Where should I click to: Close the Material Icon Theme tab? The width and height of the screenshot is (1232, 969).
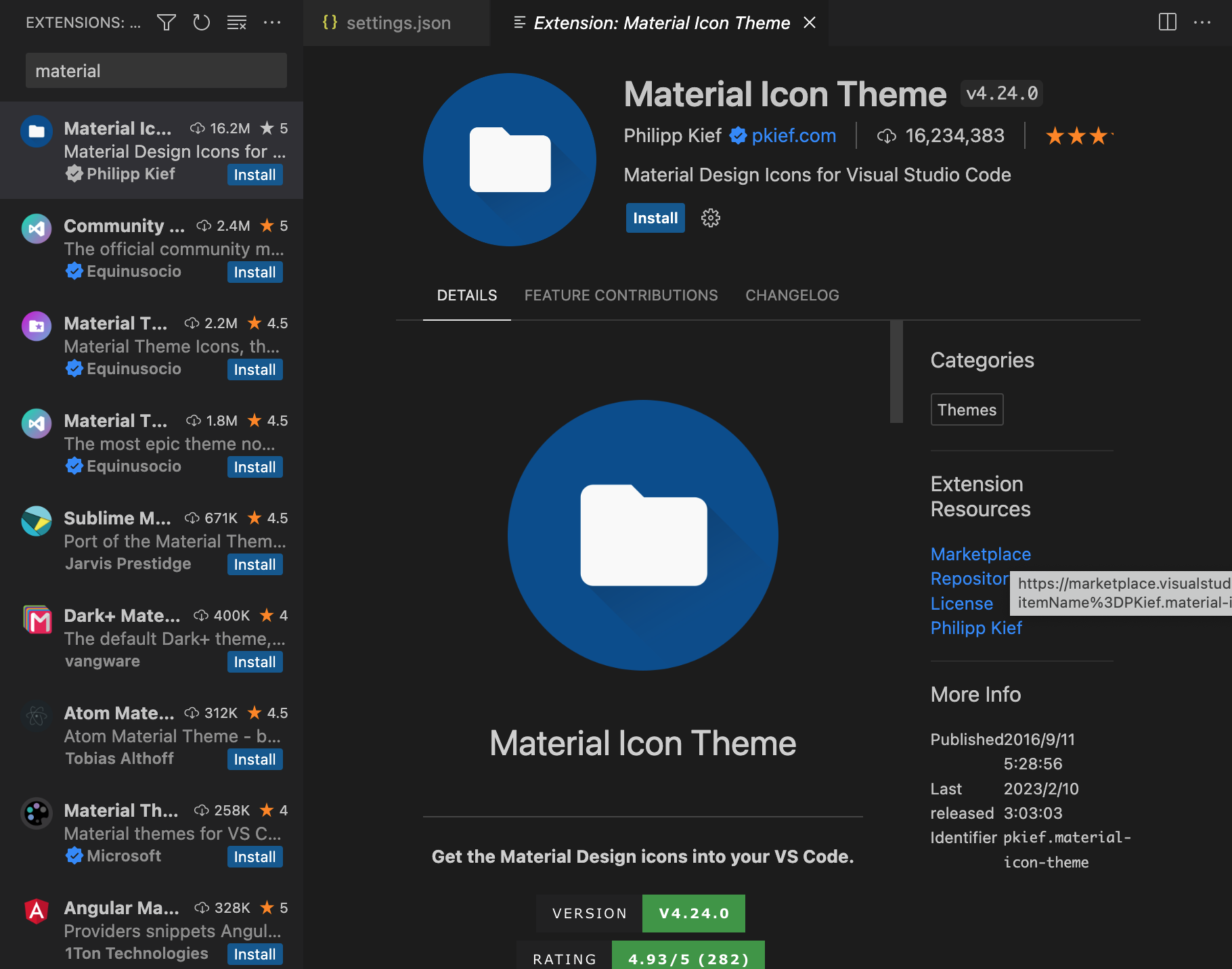click(810, 23)
